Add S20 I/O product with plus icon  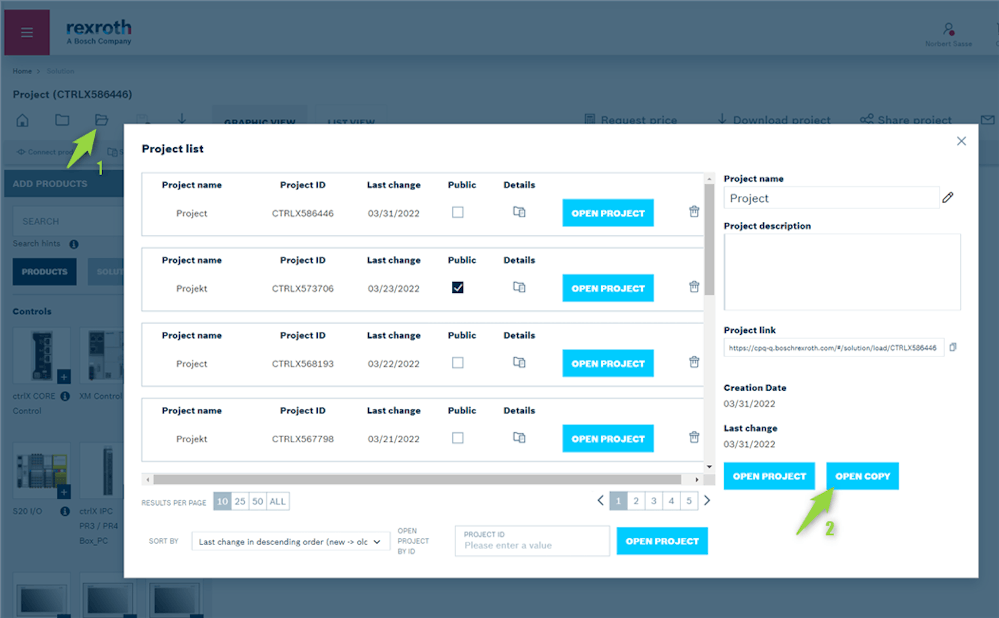[64, 492]
